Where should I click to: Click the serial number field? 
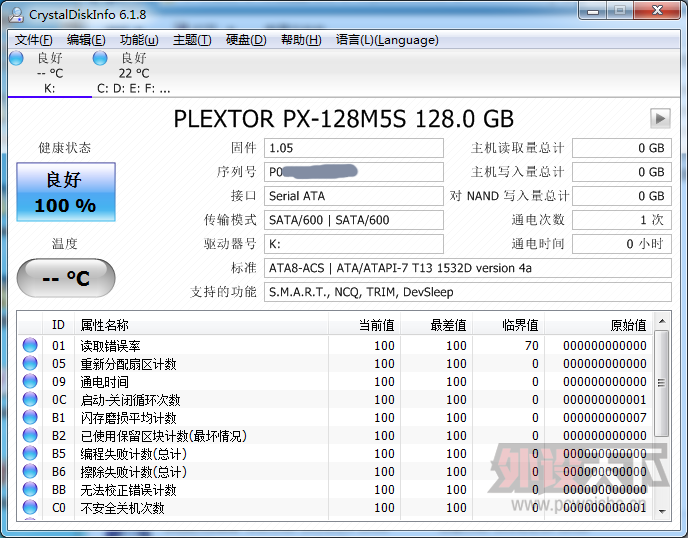point(353,172)
